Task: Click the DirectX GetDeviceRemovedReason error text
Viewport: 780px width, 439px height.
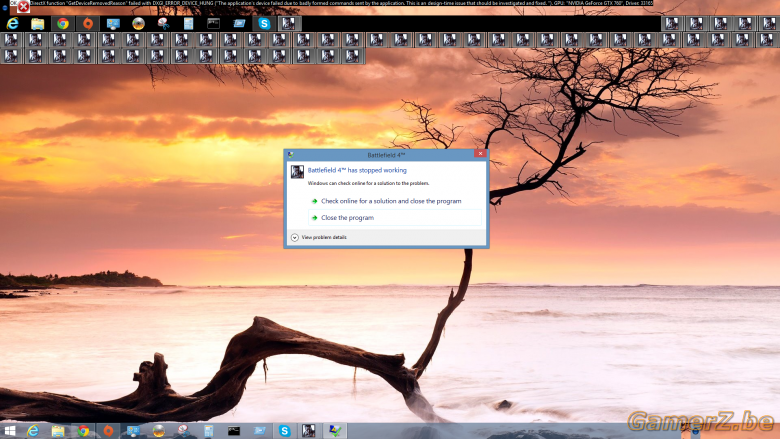Action: [341, 3]
